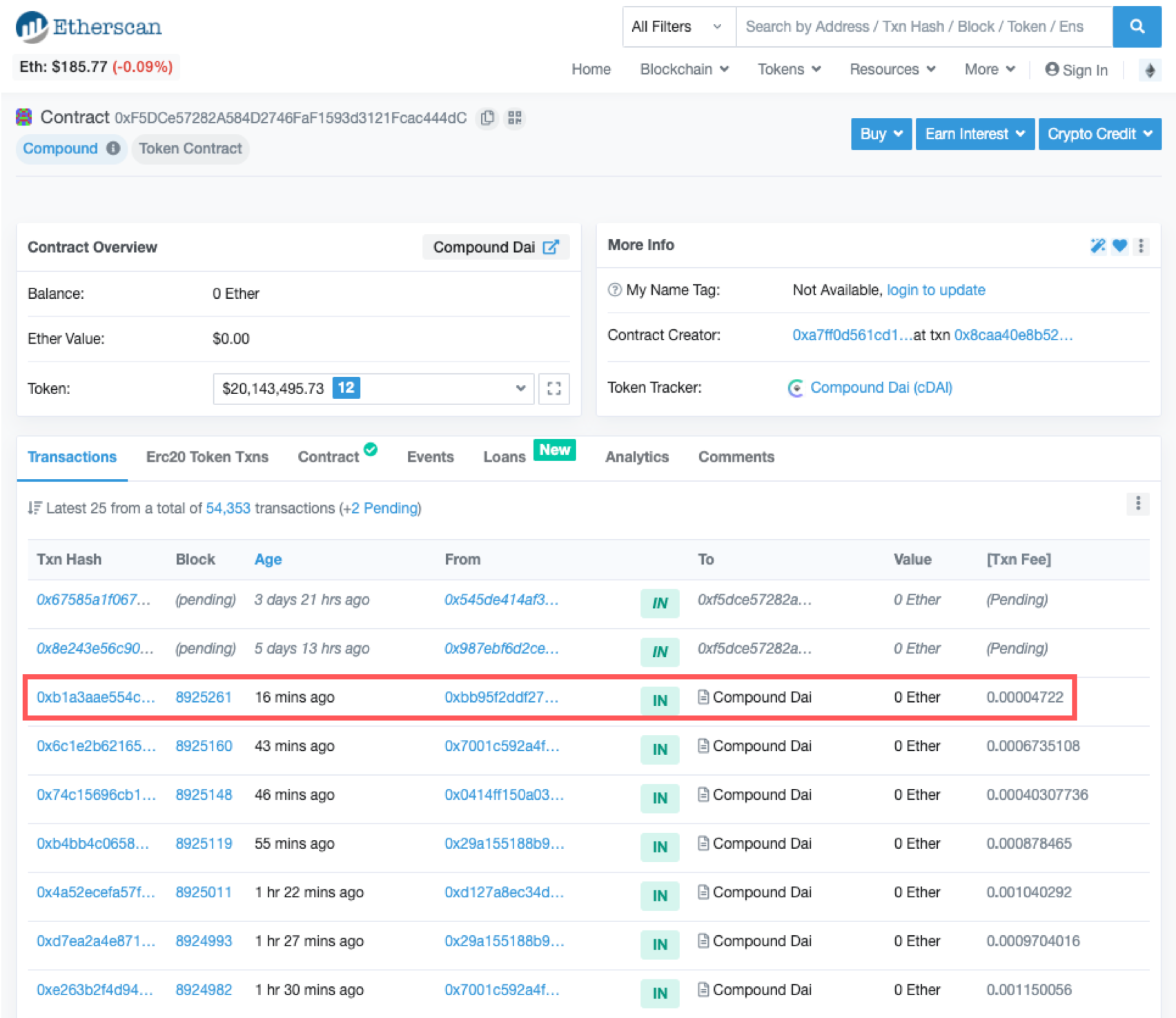Open block 8925160
This screenshot has height=1018, width=1176.
click(x=204, y=746)
